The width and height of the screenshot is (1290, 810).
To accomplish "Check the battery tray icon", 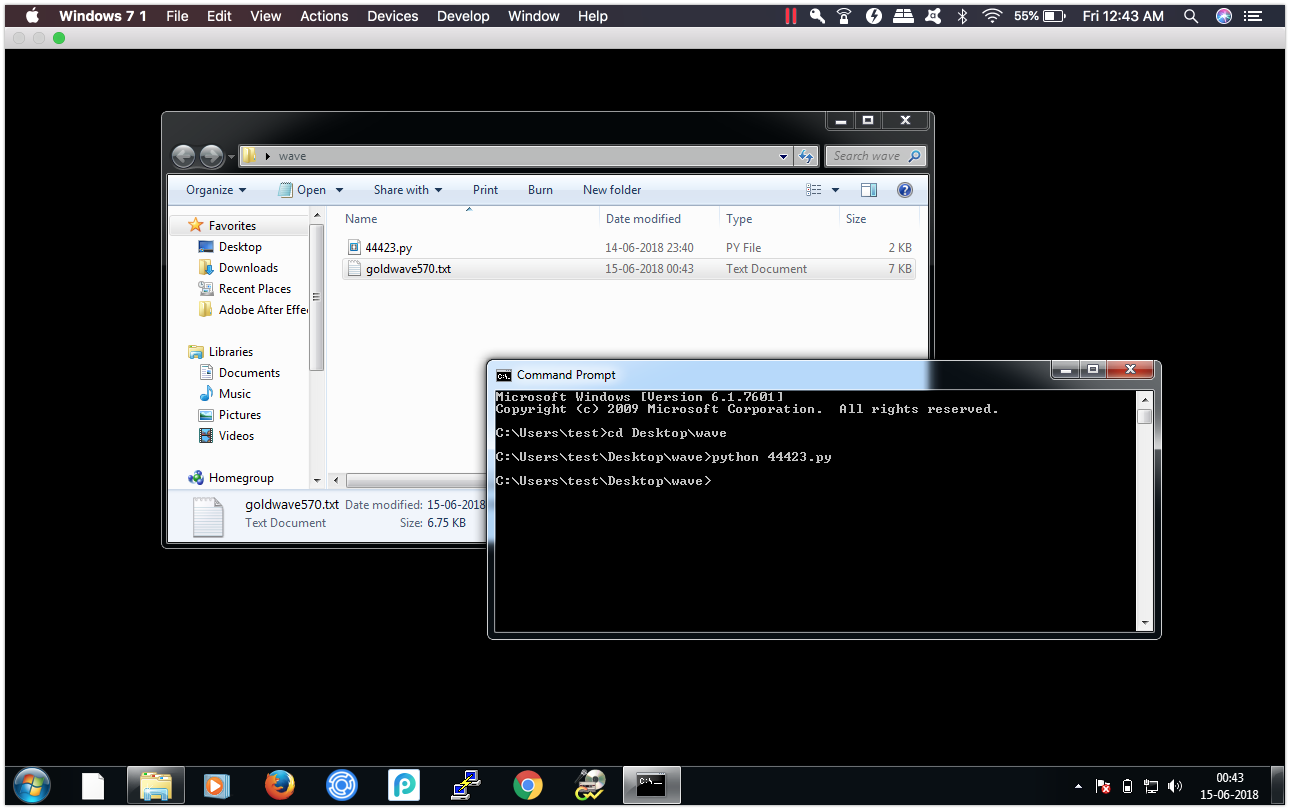I will point(1128,786).
